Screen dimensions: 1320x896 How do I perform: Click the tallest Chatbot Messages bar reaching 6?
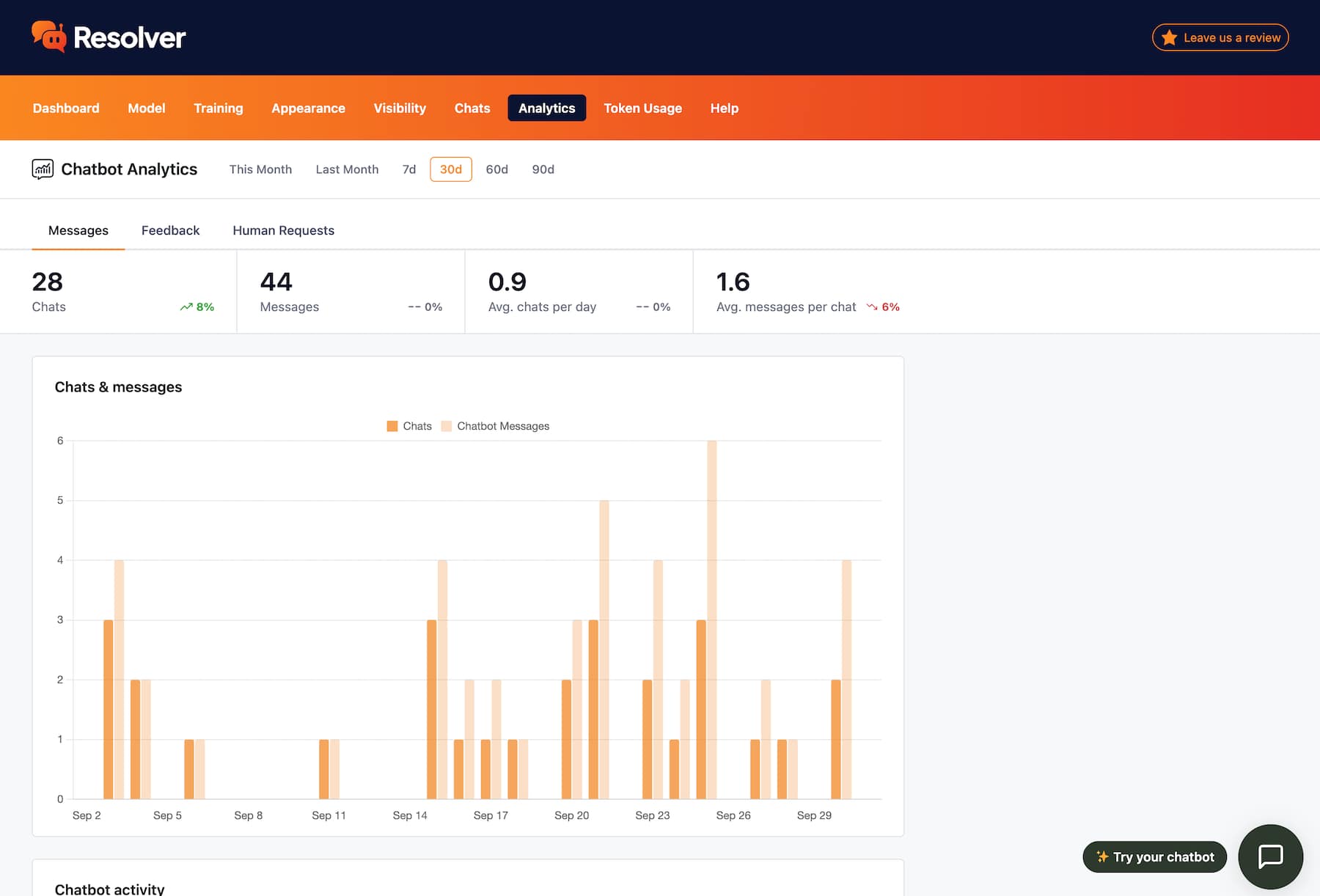pos(712,620)
